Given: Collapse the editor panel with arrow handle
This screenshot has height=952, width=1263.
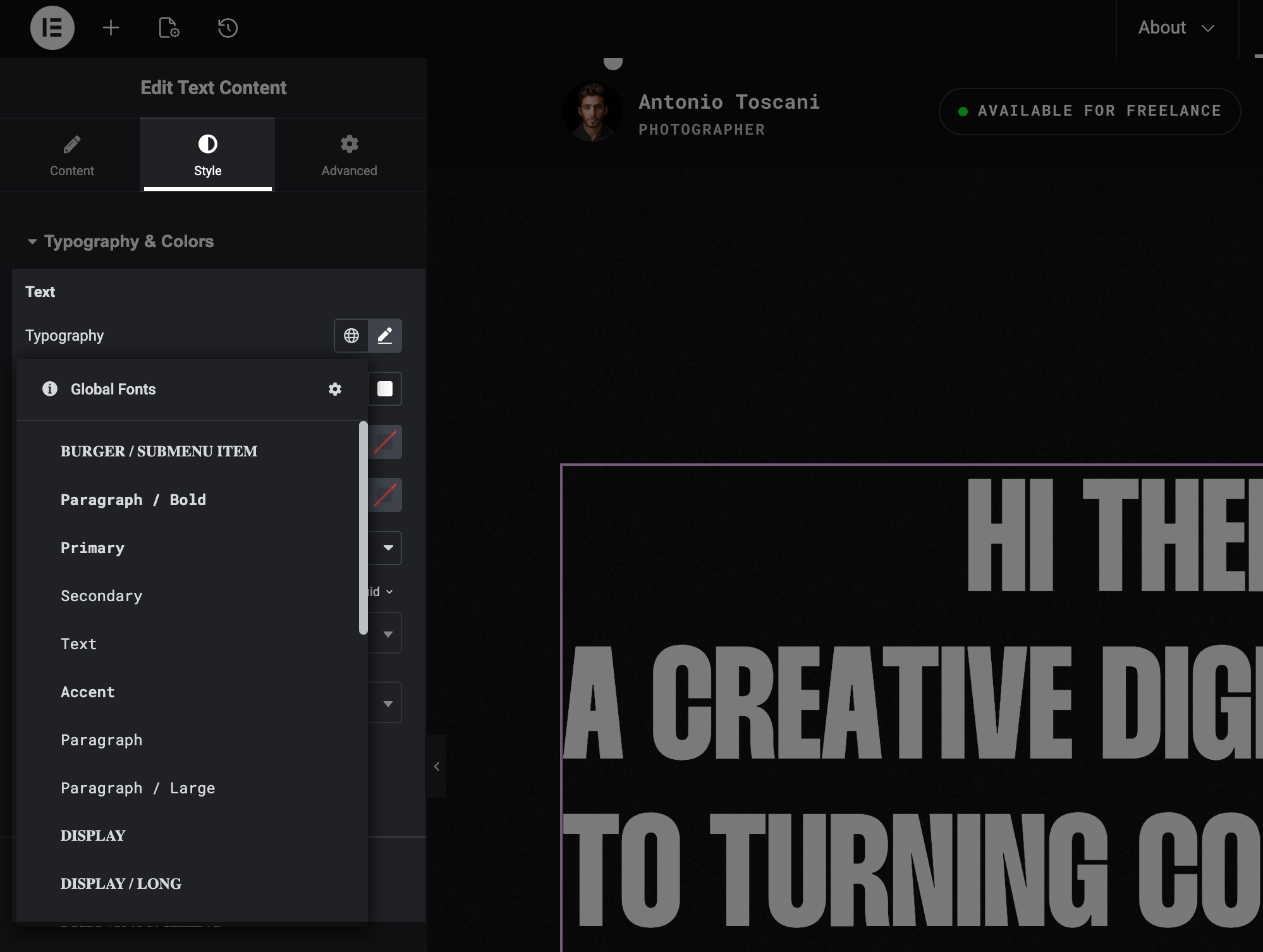Looking at the screenshot, I should coord(436,767).
